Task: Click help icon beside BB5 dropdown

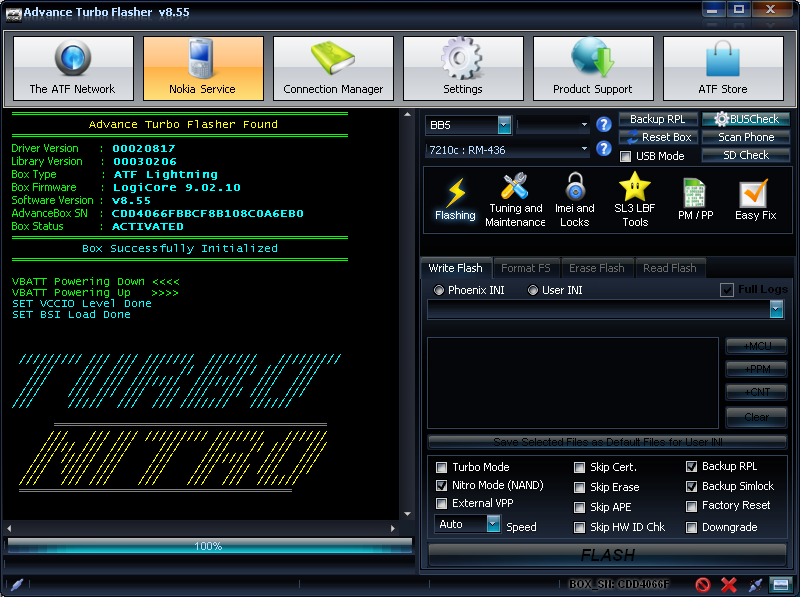Action: (x=604, y=125)
